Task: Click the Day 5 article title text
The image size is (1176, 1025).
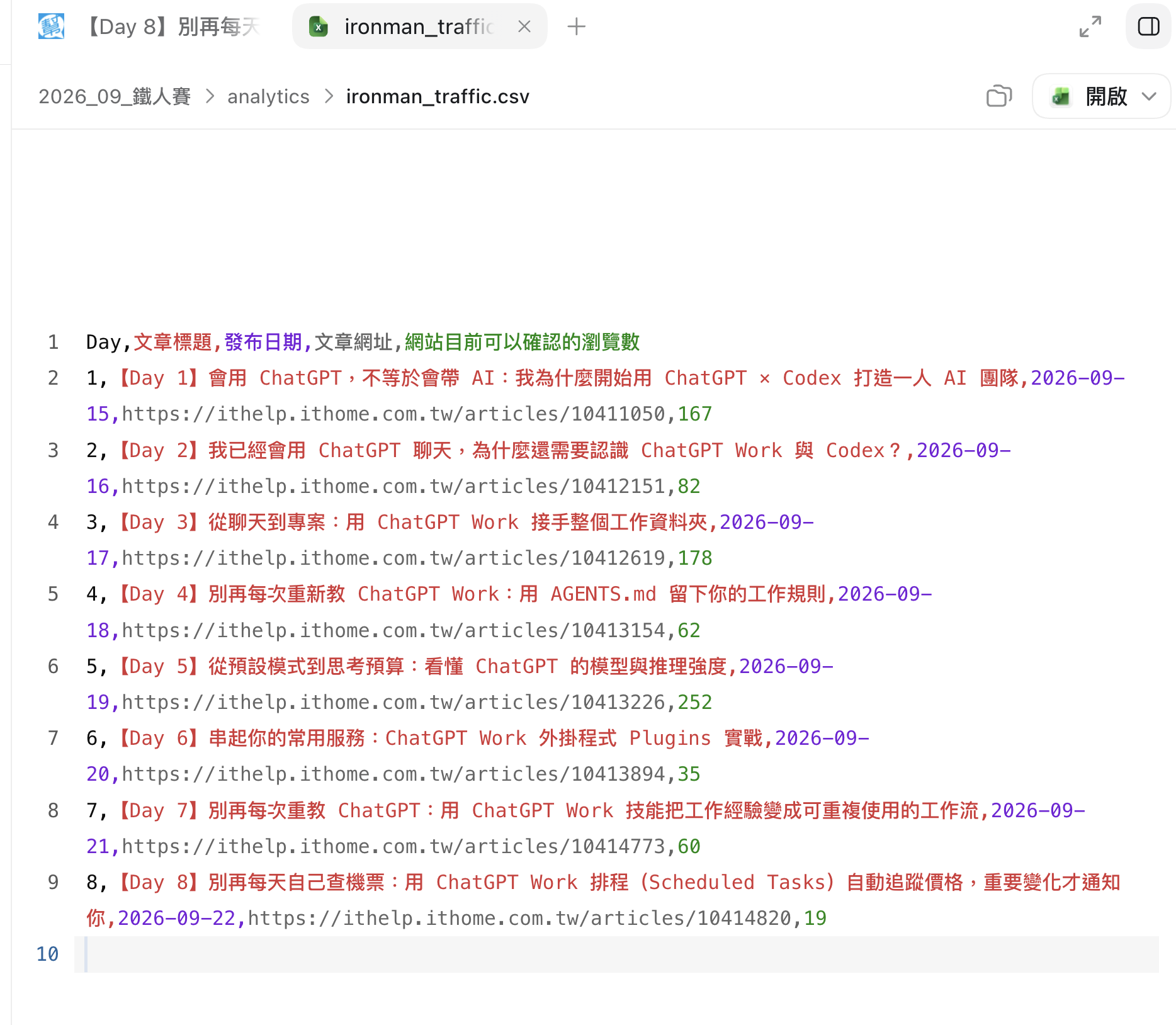Action: (422, 666)
